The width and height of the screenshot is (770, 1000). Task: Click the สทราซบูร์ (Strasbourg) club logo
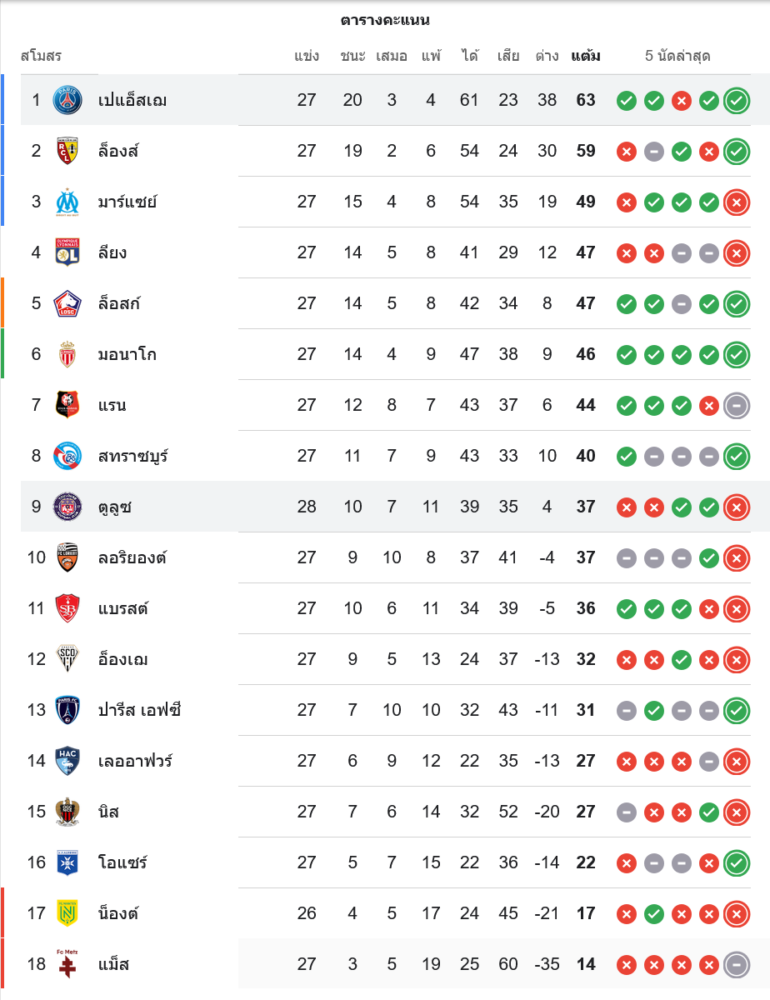tap(68, 456)
